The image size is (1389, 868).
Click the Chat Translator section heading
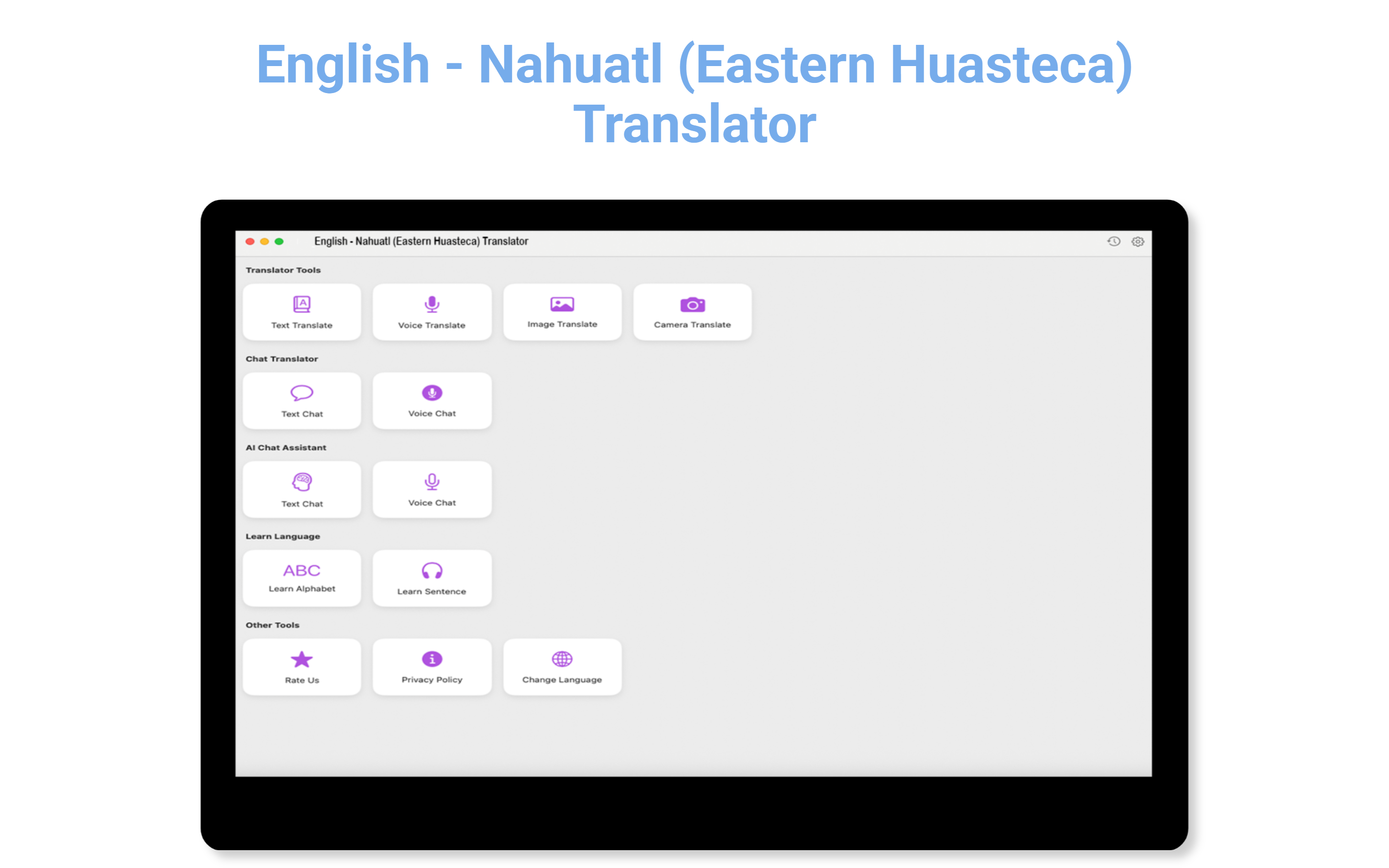(x=282, y=359)
